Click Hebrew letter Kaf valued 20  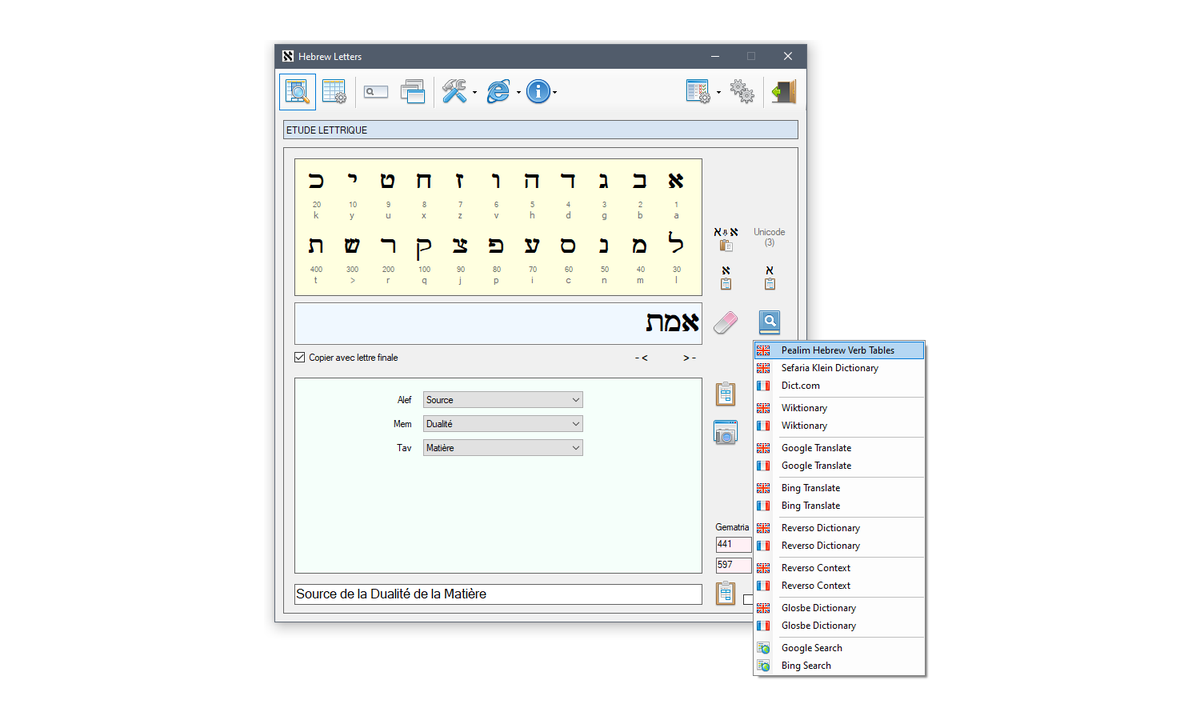coord(316,181)
